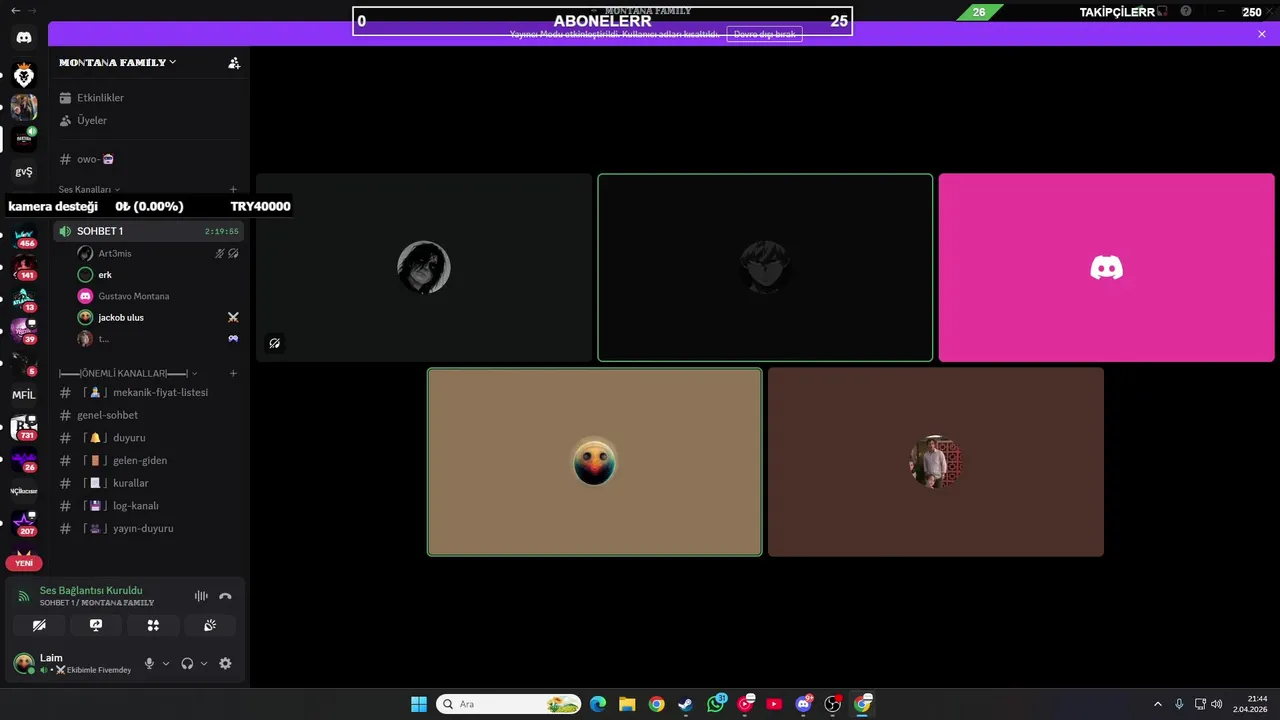This screenshot has width=1280, height=720.
Task: Open headphone output options chevron
Action: click(204, 663)
